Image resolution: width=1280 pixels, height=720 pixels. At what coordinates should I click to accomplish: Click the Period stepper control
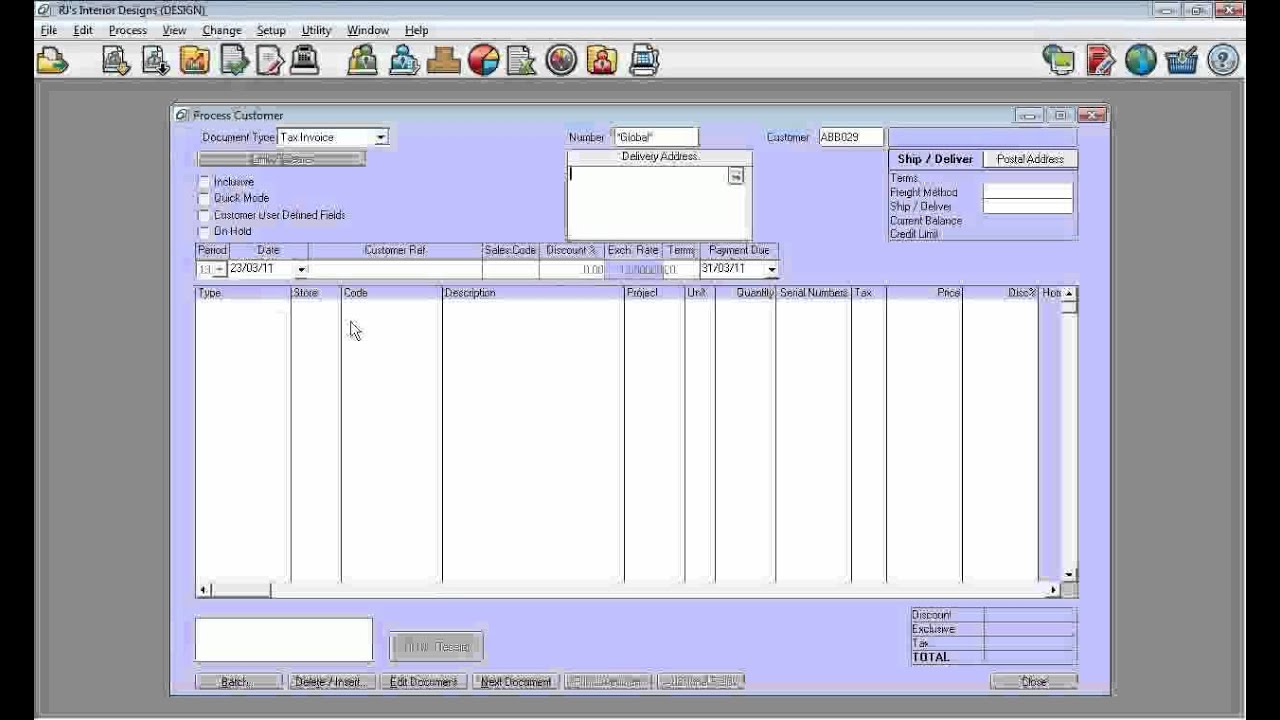[x=219, y=270]
